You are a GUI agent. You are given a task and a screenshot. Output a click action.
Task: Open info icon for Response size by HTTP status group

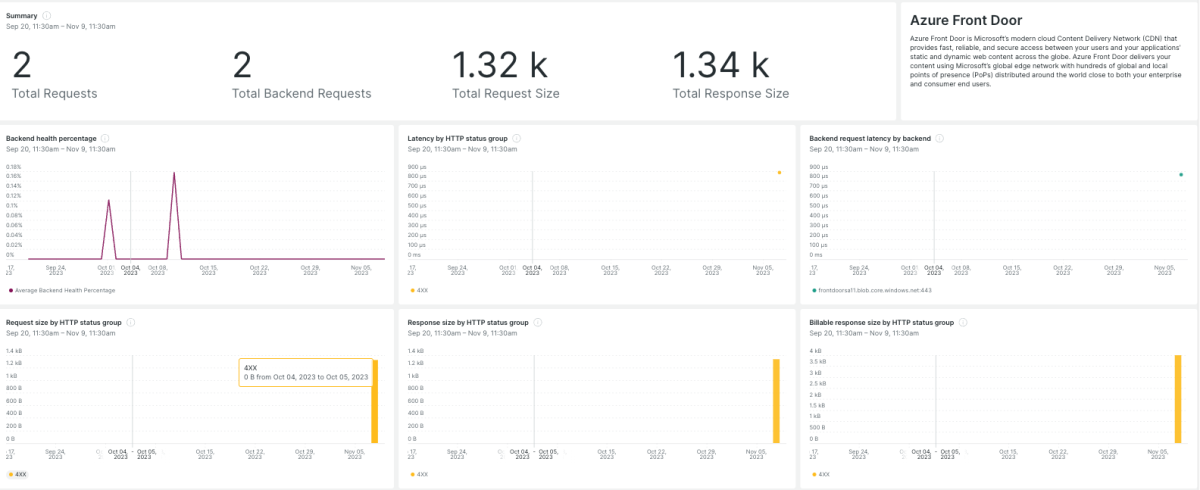(x=538, y=322)
